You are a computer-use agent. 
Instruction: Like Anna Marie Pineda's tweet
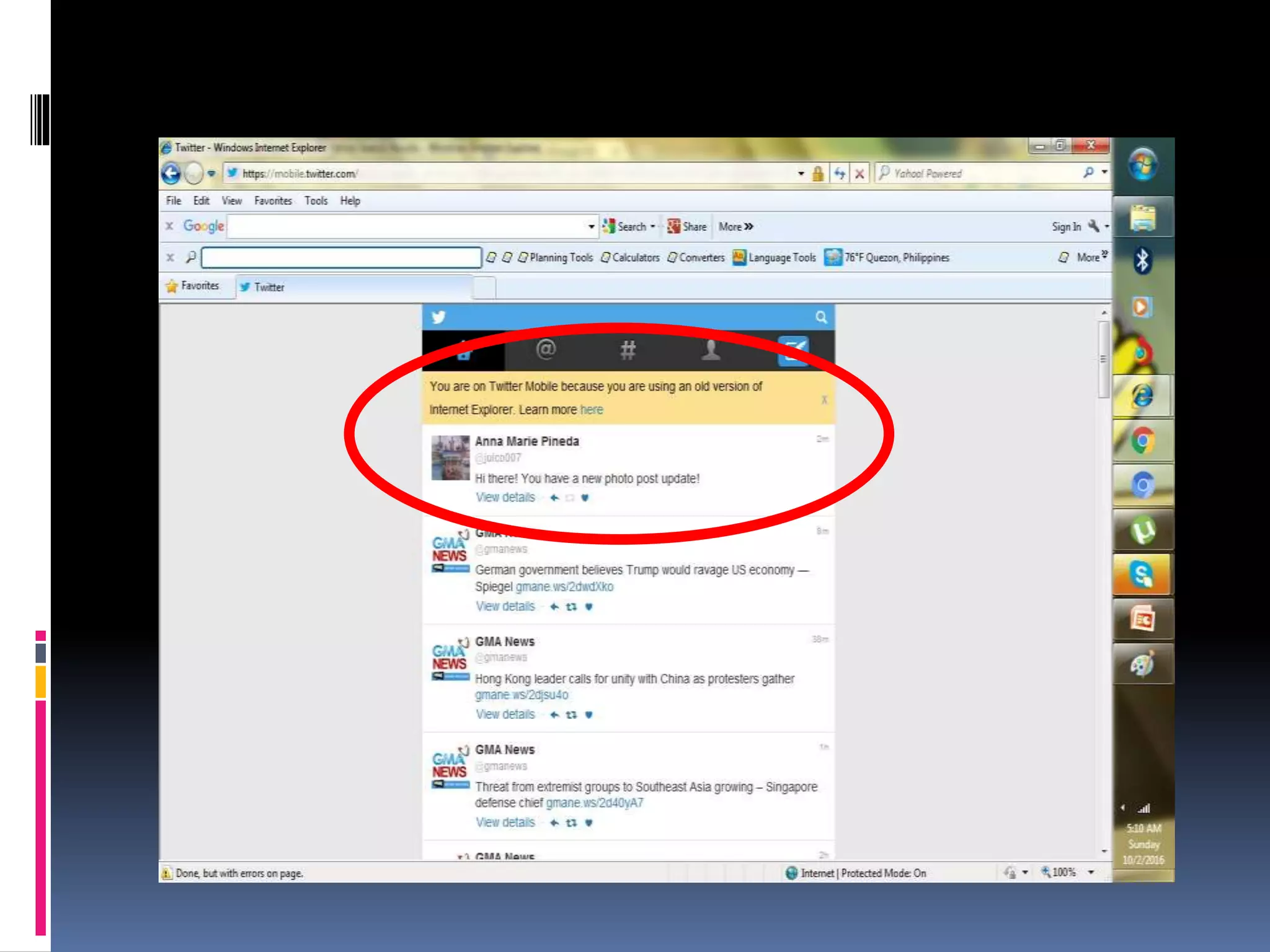[584, 498]
